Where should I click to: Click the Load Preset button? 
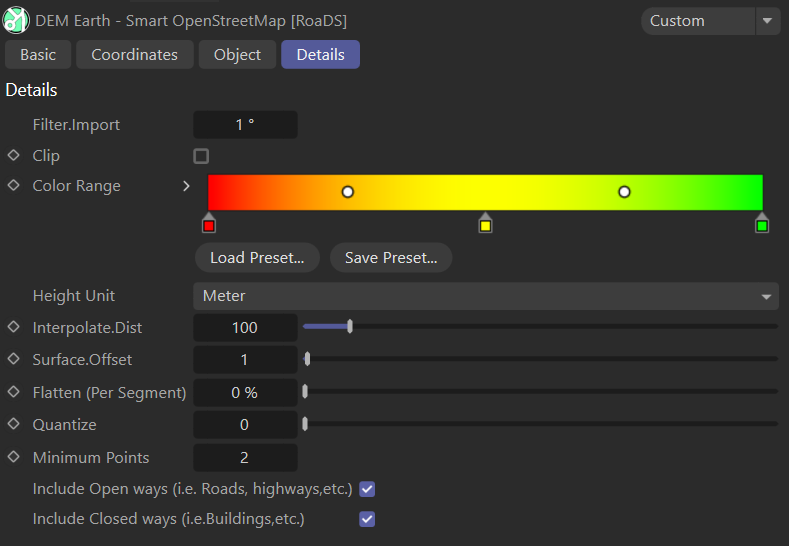[x=257, y=258]
